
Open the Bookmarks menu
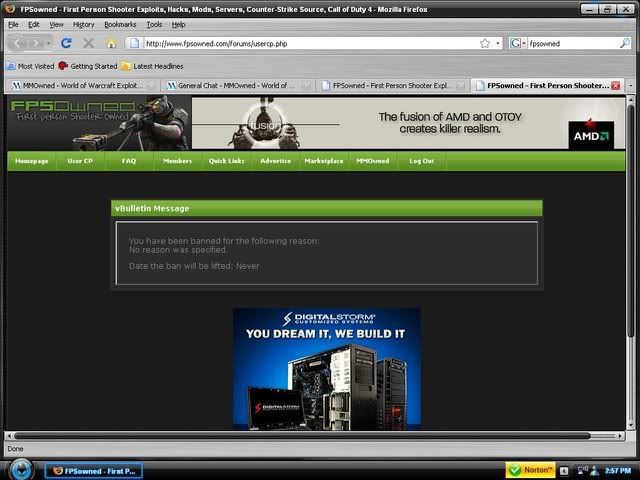[120, 24]
